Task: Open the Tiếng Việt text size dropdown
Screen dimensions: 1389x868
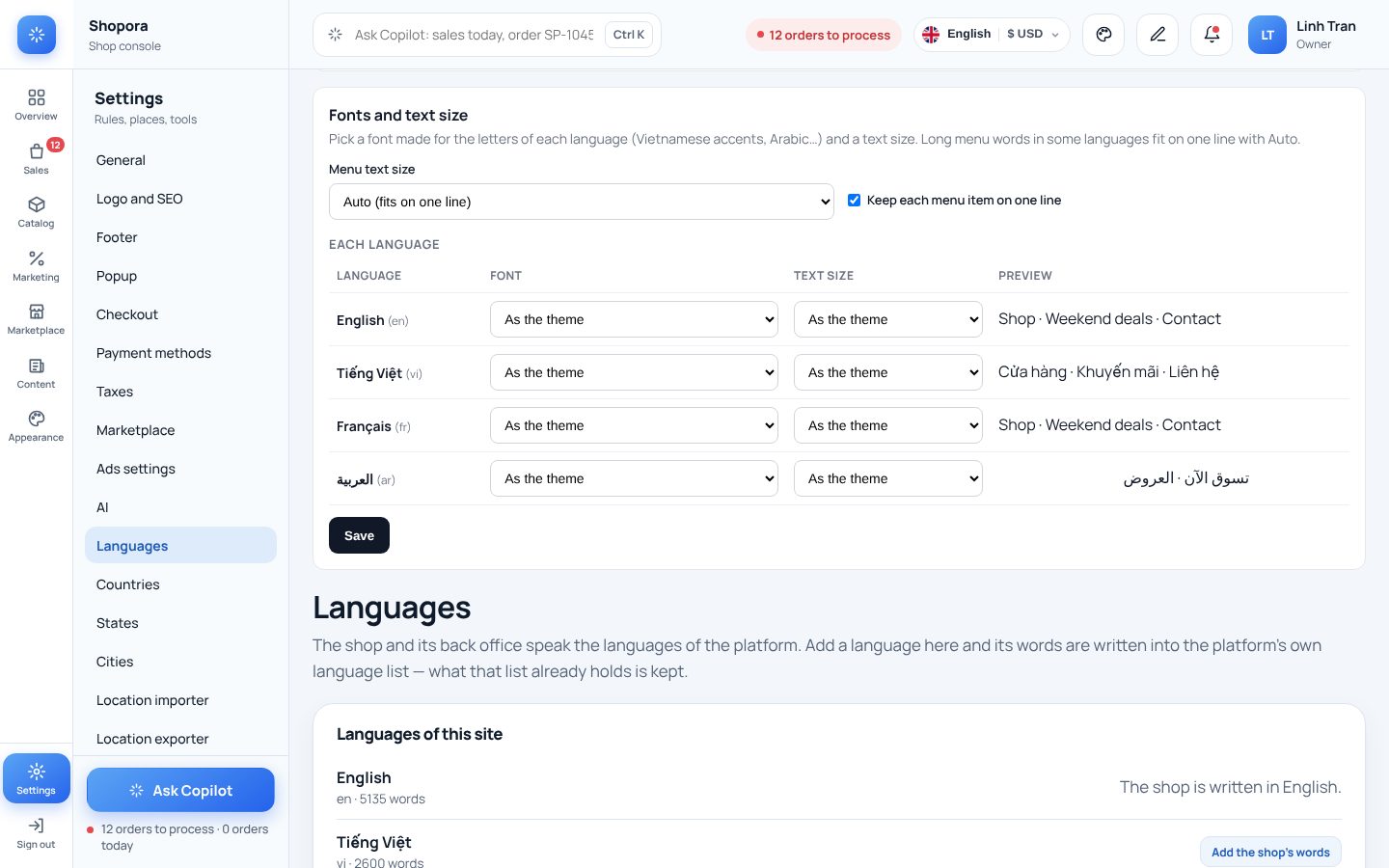Action: pyautogui.click(x=888, y=372)
